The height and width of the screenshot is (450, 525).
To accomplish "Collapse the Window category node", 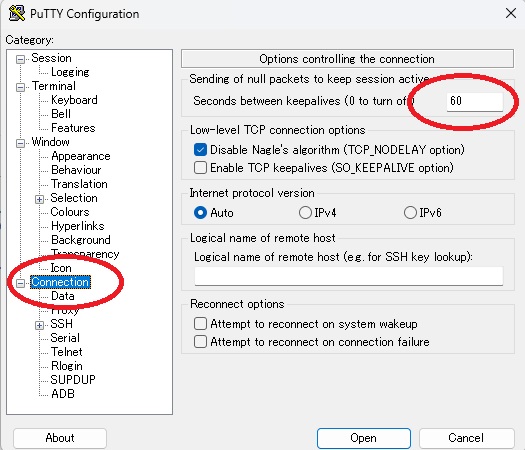I will click(x=20, y=143).
